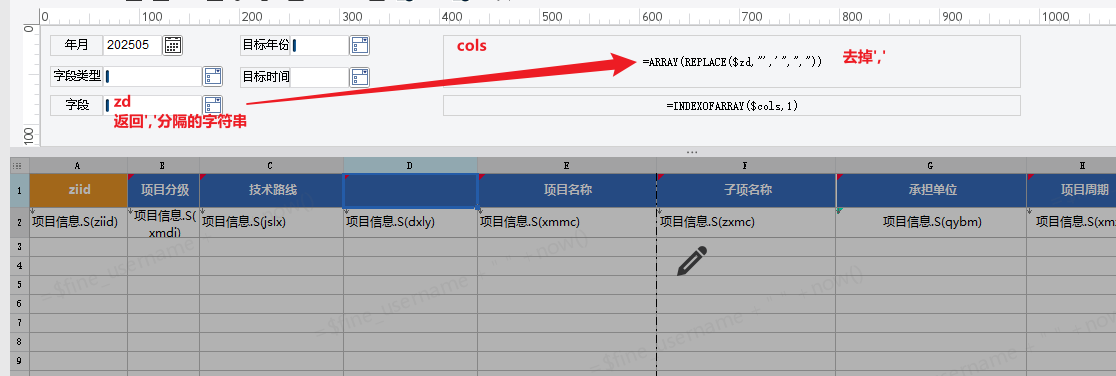Click the 目标时间 input box
1116x376 pixels.
320,76
